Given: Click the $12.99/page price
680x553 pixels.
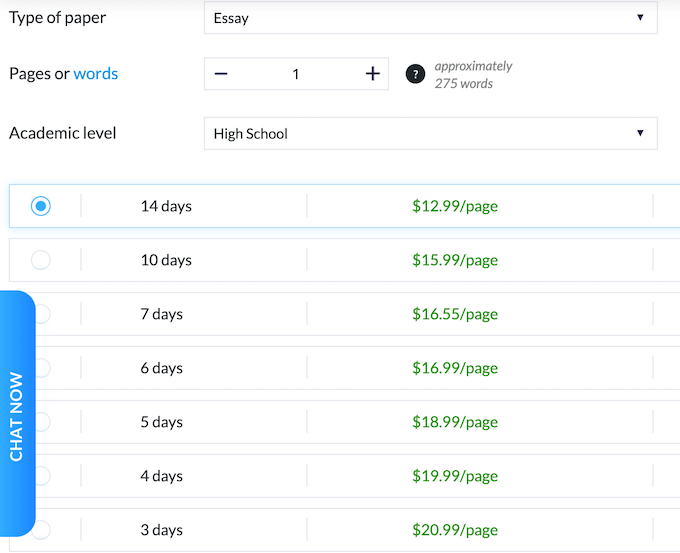Looking at the screenshot, I should (x=455, y=206).
